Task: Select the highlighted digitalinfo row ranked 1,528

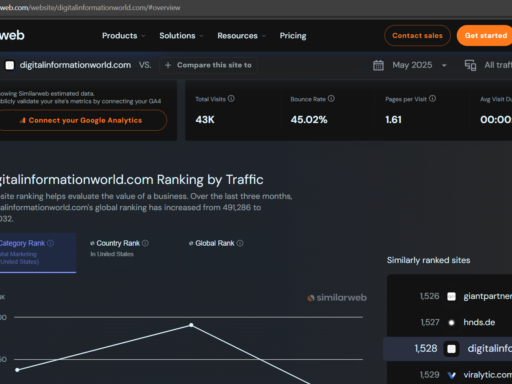Action: click(x=447, y=349)
